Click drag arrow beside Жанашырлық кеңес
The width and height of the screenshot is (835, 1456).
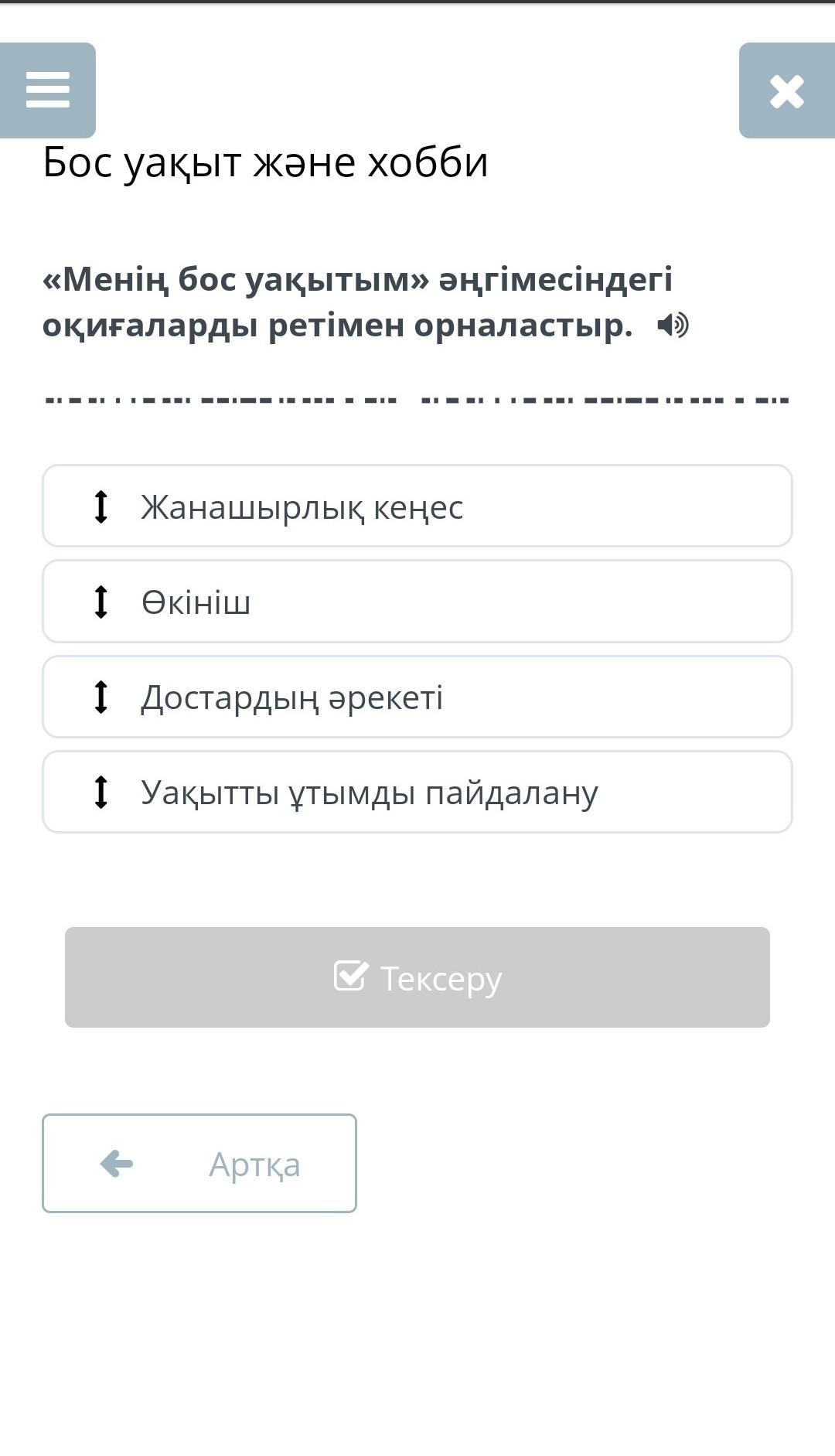[101, 506]
